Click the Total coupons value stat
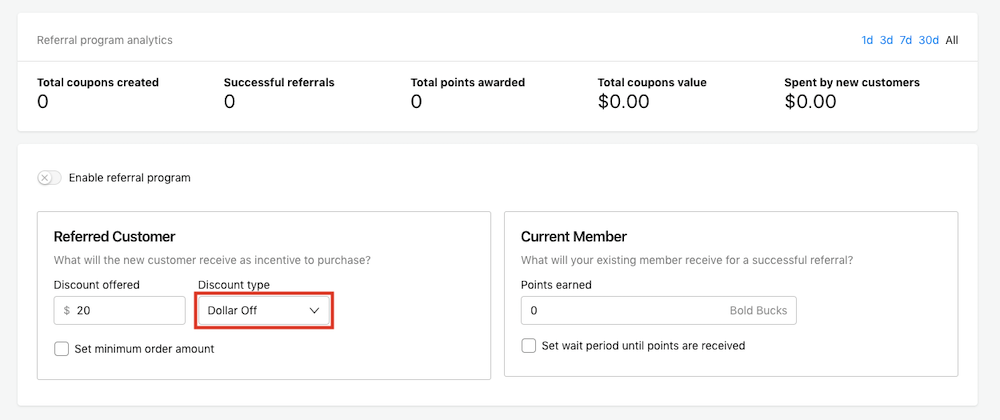1000x420 pixels. (652, 92)
